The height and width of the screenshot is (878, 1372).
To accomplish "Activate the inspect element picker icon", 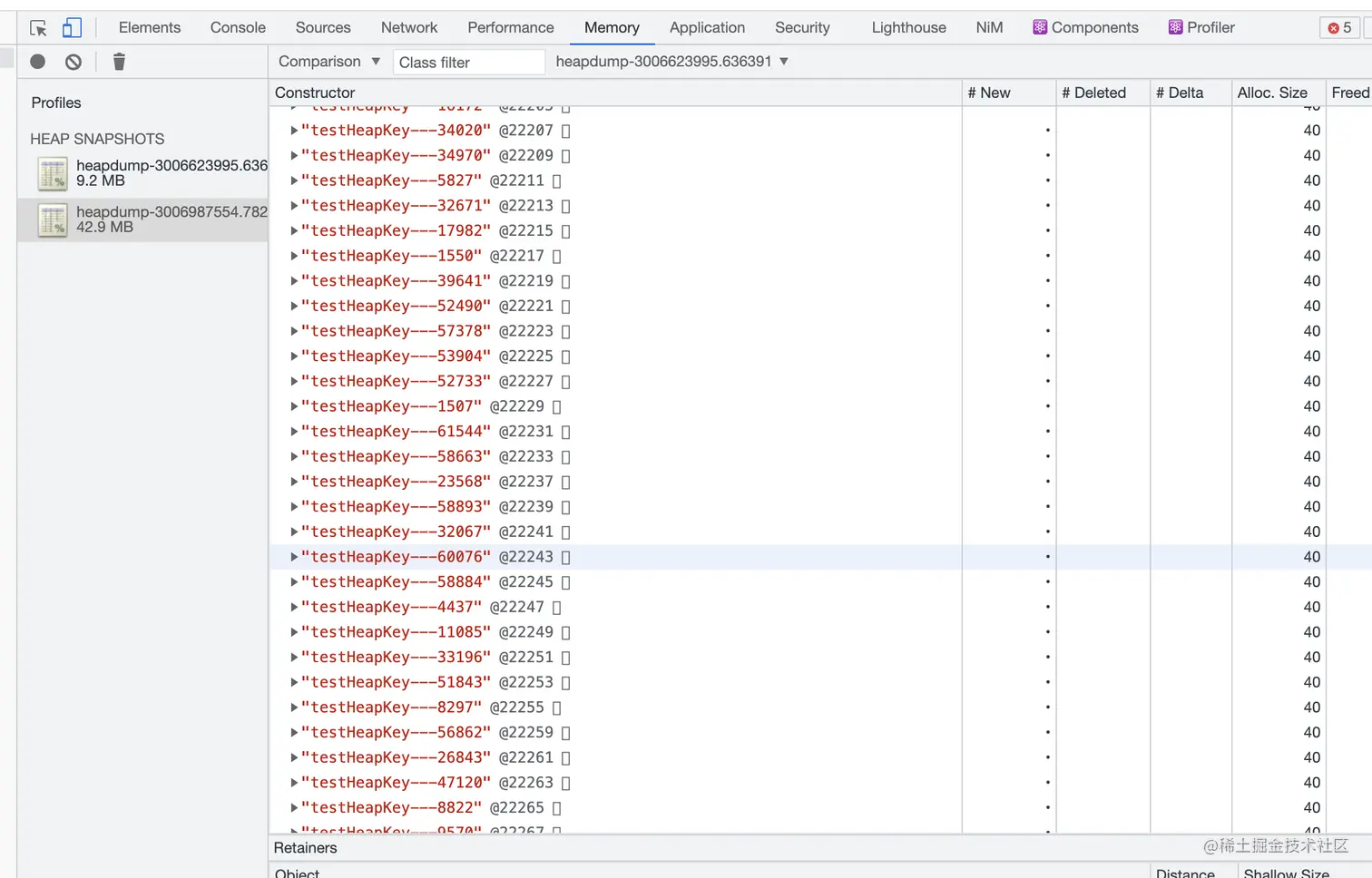I will (38, 28).
